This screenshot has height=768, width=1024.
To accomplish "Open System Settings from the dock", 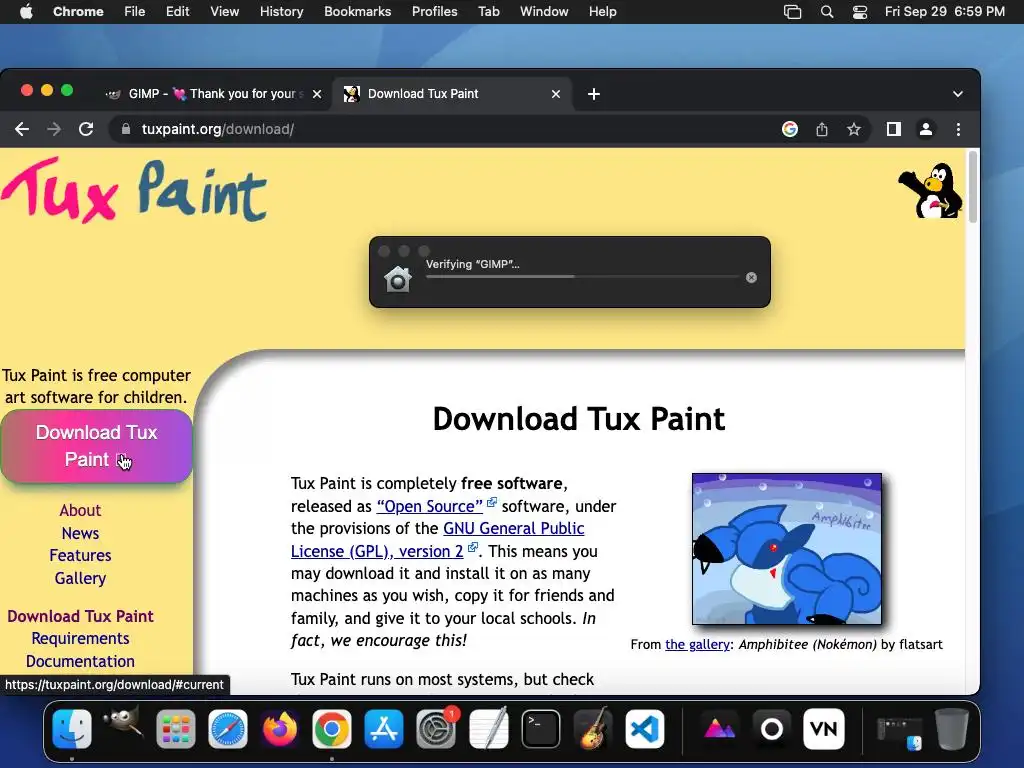I will pos(436,728).
